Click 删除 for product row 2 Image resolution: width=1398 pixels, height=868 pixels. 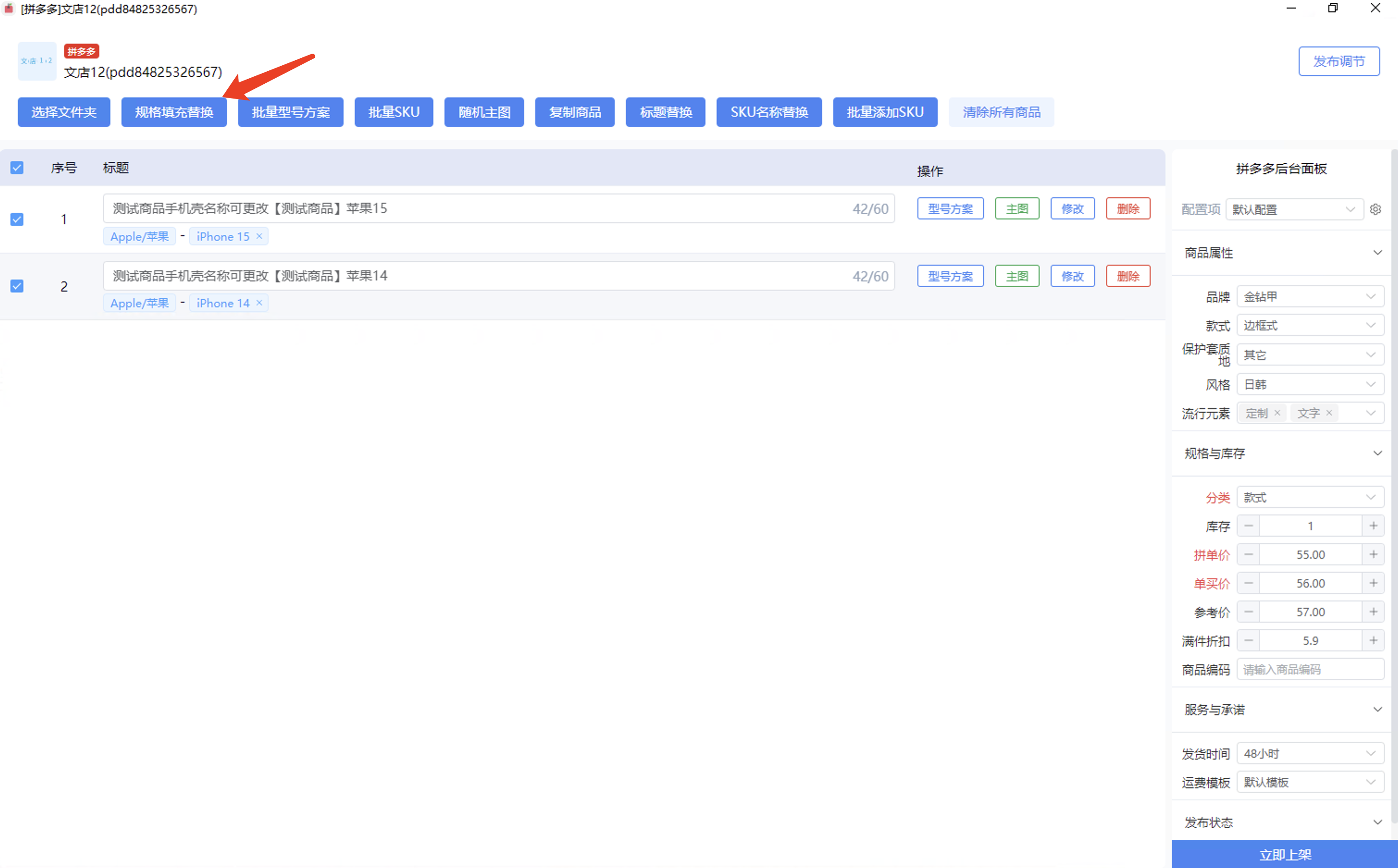tap(1128, 276)
